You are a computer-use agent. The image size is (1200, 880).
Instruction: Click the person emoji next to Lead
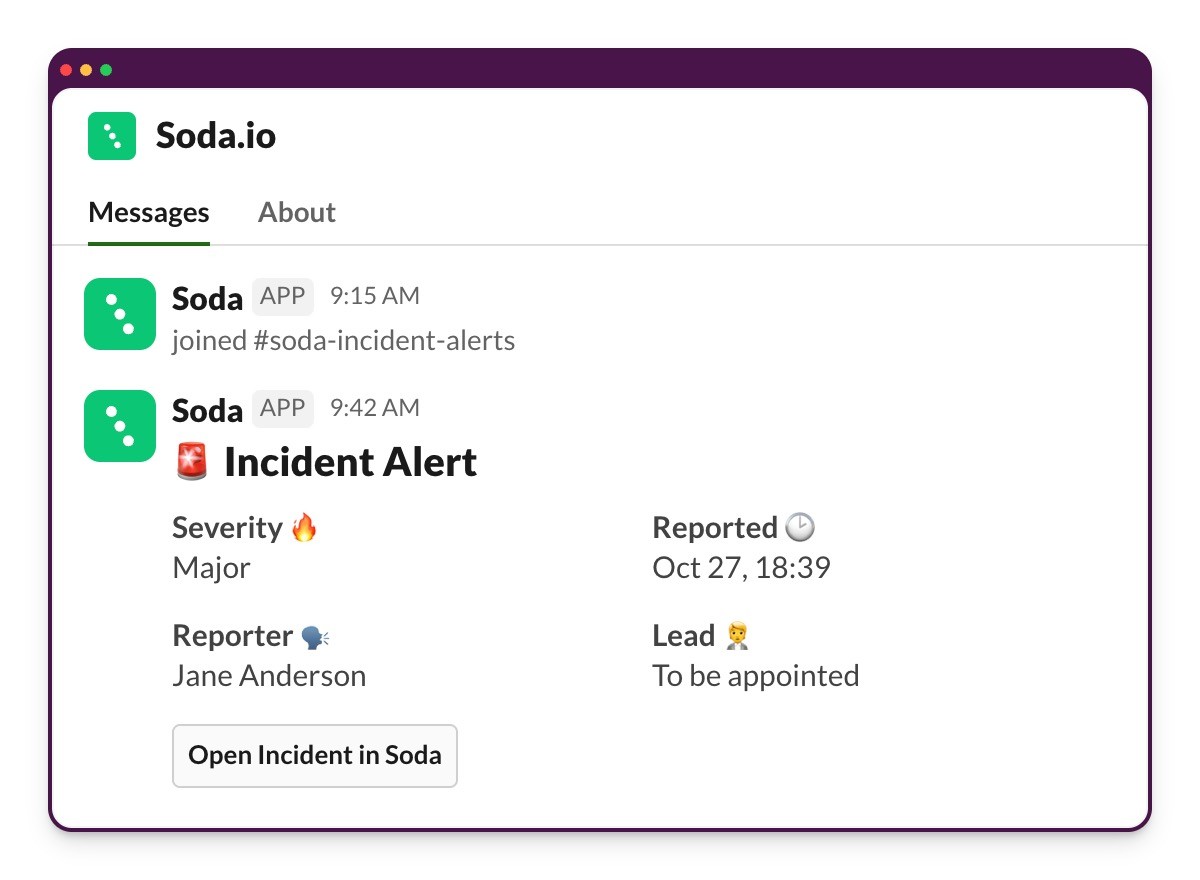click(738, 636)
